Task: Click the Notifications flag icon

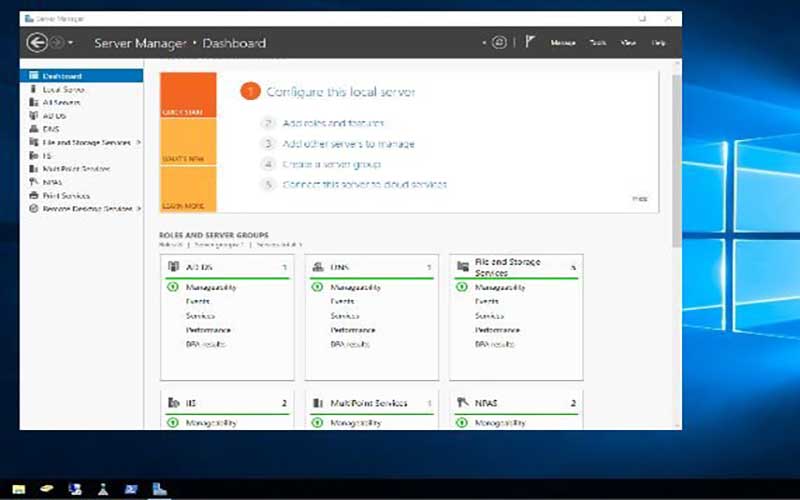Action: [530, 43]
